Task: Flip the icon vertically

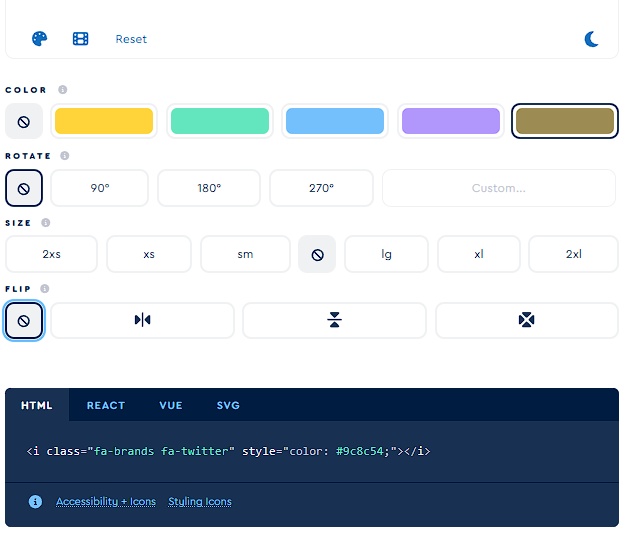Action: coord(335,320)
